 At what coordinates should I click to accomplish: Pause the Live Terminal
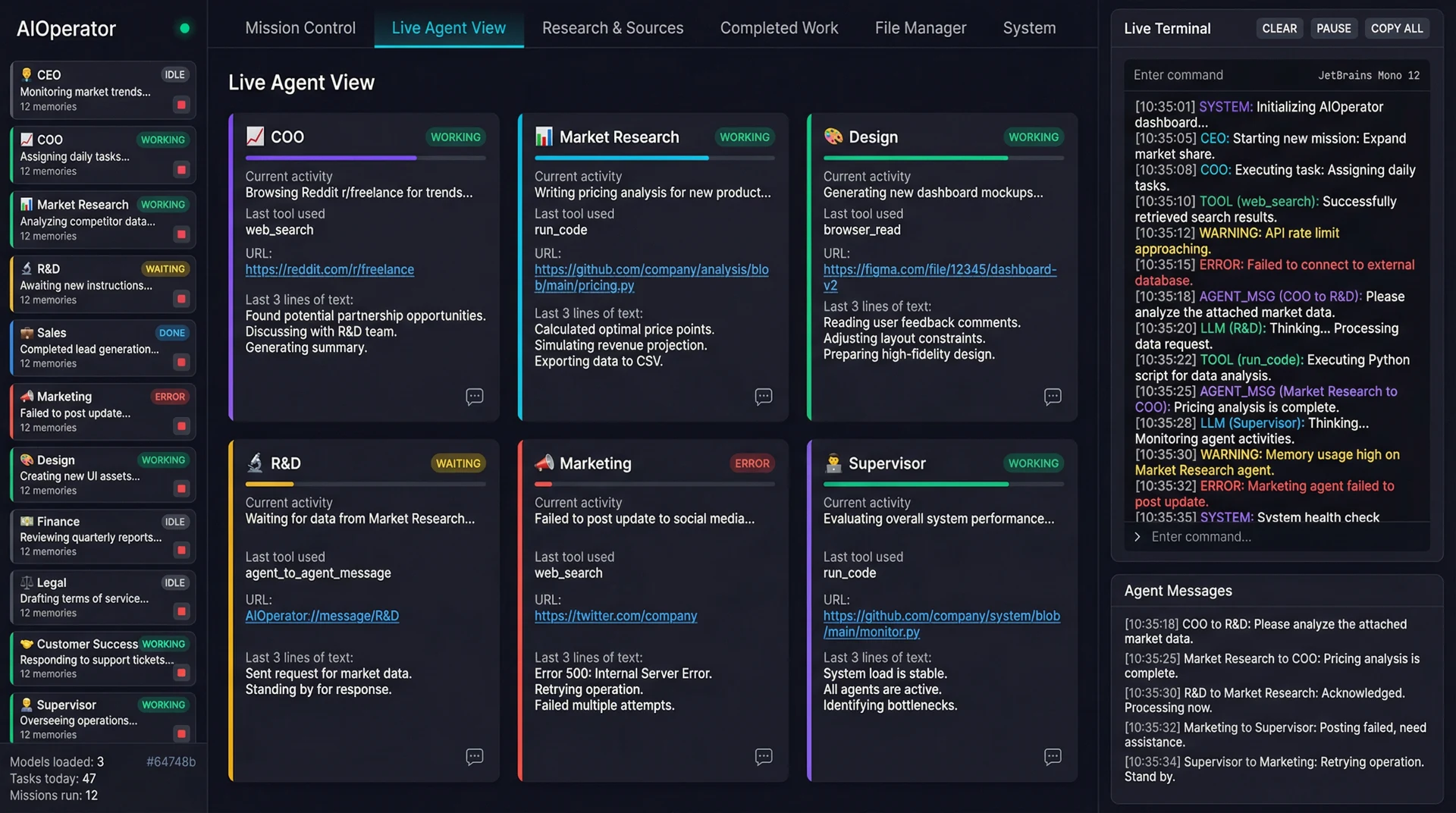tap(1333, 29)
